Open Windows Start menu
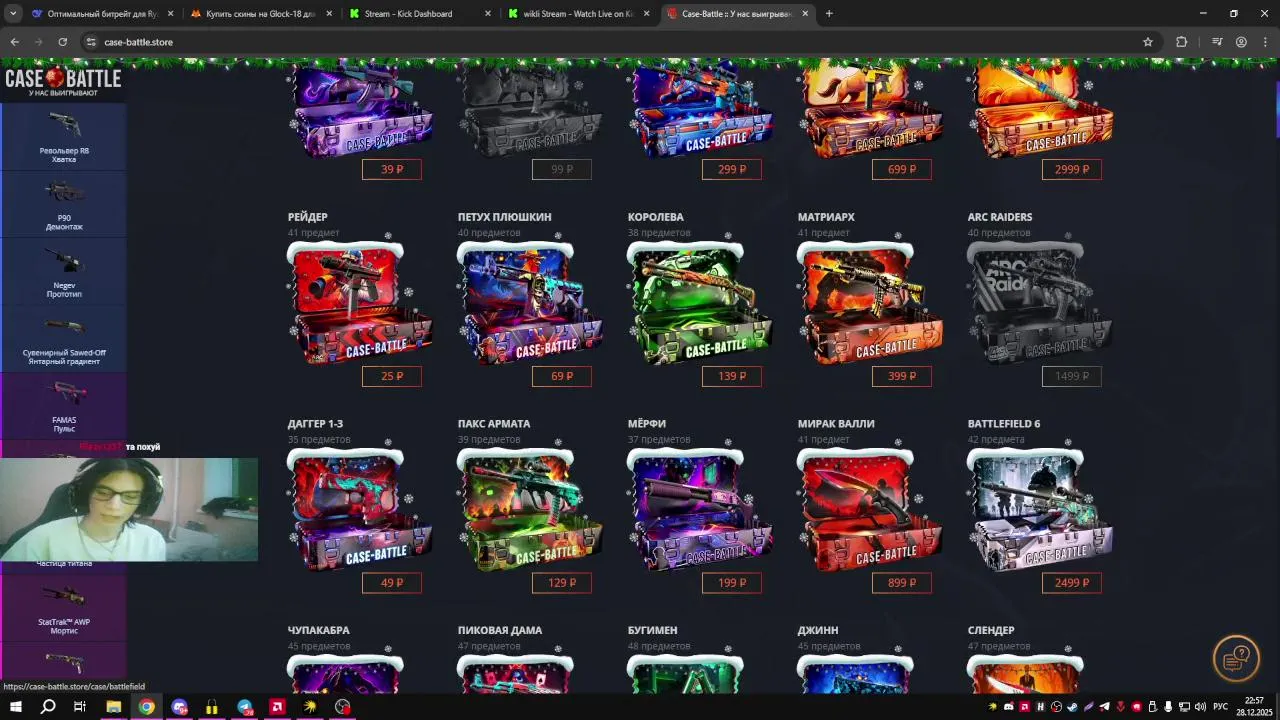Screen dimensions: 1280x720 point(15,707)
